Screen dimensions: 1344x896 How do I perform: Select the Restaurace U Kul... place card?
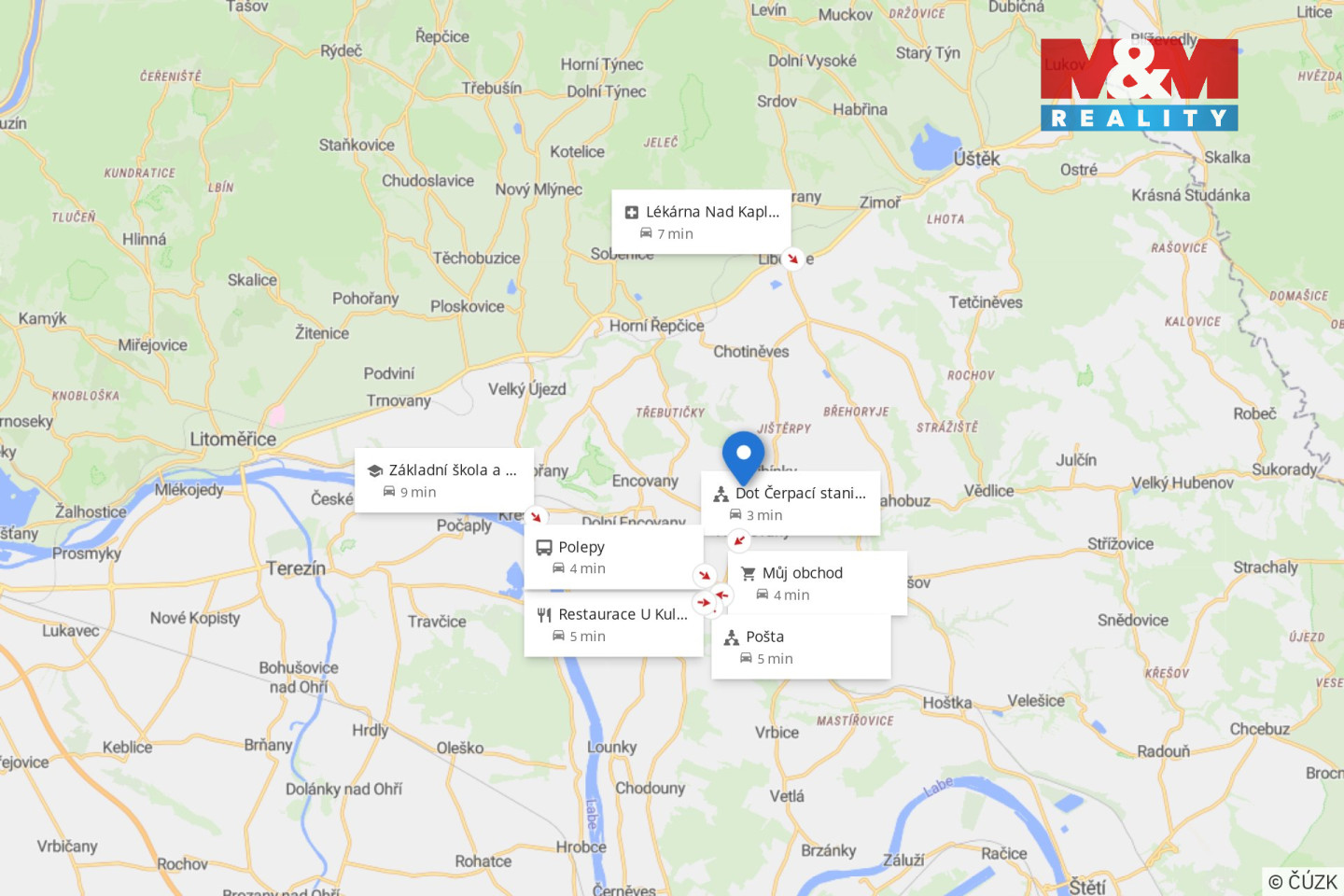(x=613, y=624)
